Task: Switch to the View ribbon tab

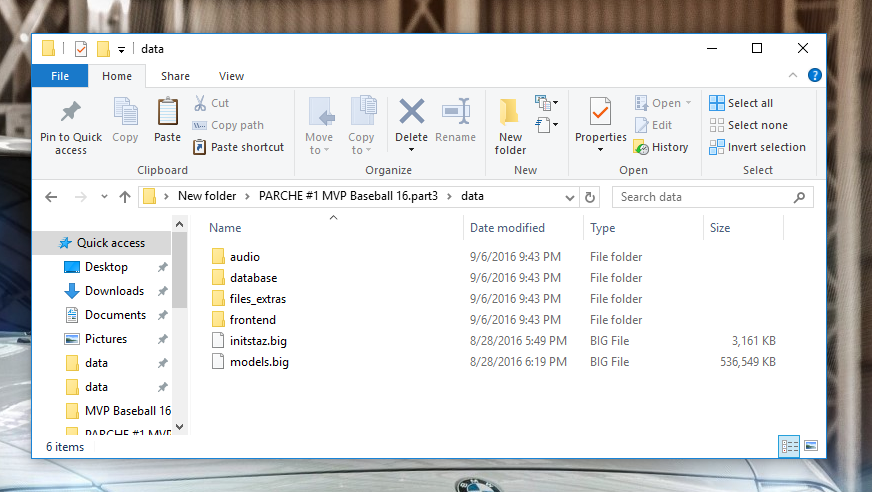Action: (231, 76)
